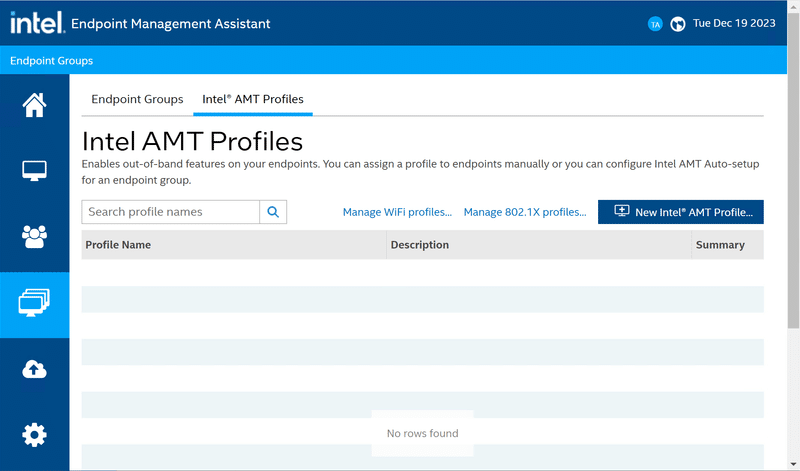Click the Description column header

coord(419,245)
